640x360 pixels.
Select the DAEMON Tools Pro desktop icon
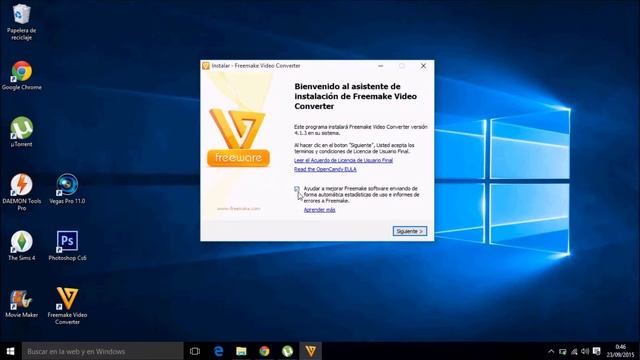point(21,192)
